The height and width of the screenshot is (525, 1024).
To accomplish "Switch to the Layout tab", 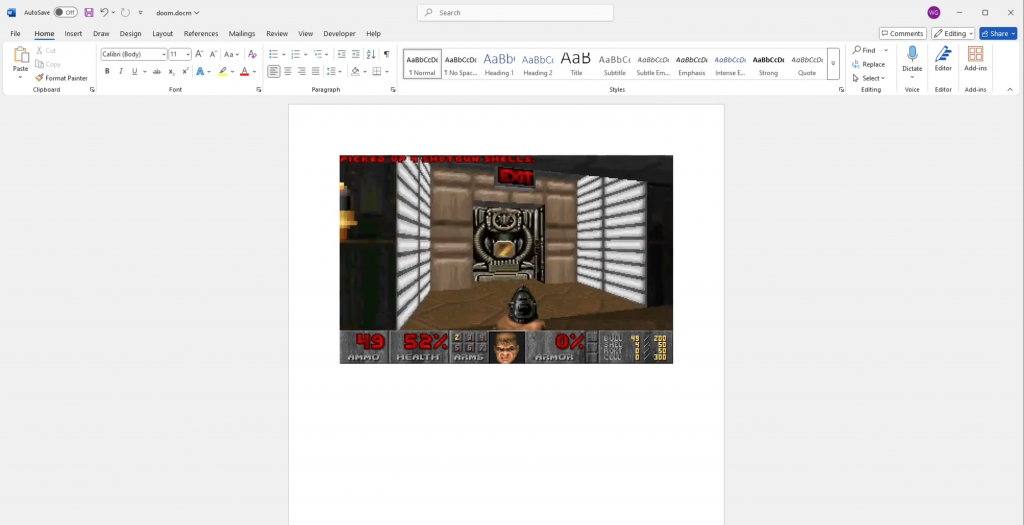I will click(163, 33).
